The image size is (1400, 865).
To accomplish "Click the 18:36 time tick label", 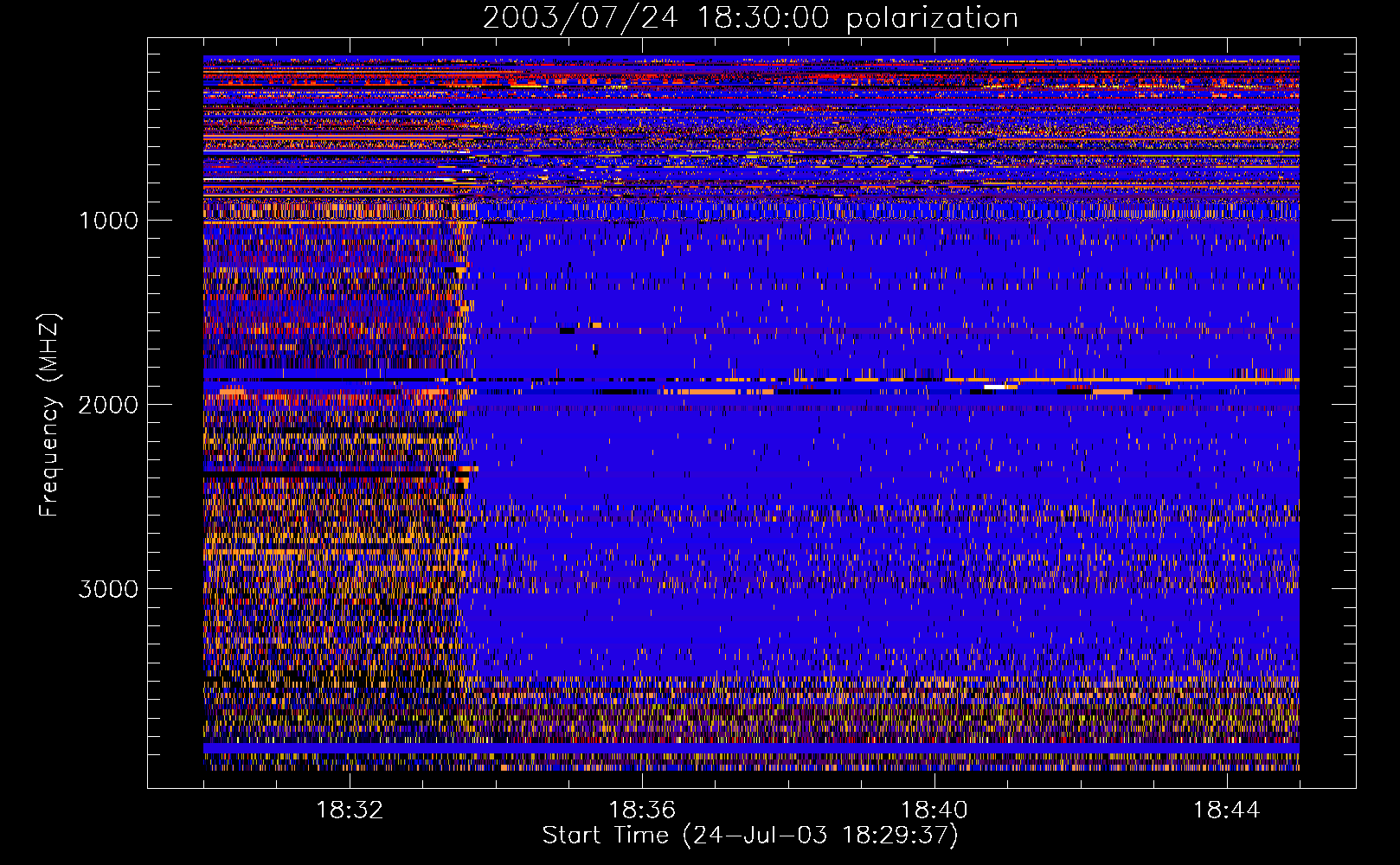I will (642, 811).
